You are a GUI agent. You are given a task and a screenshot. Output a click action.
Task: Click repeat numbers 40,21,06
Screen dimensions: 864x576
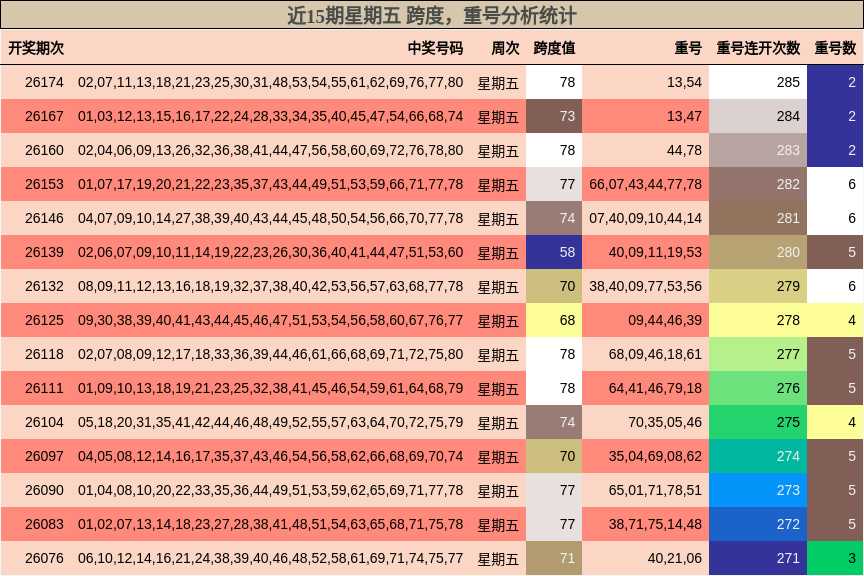click(674, 558)
